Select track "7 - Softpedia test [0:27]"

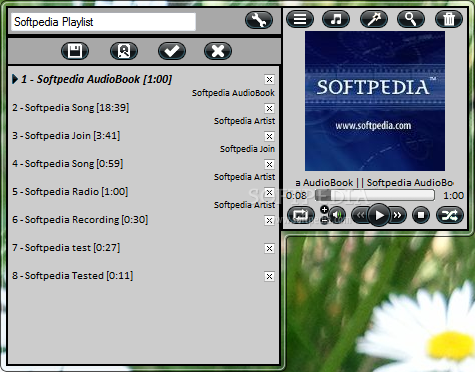click(66, 248)
